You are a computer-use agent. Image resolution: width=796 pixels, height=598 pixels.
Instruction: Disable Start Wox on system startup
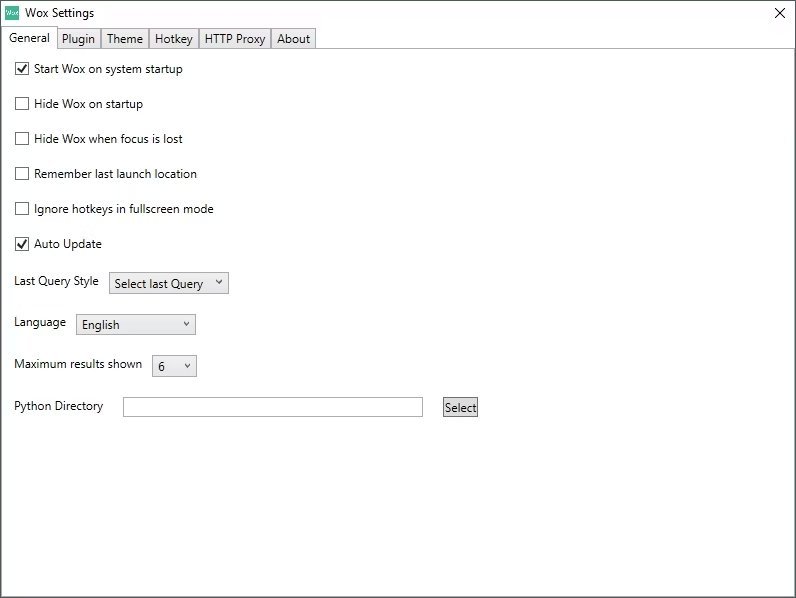pos(22,69)
